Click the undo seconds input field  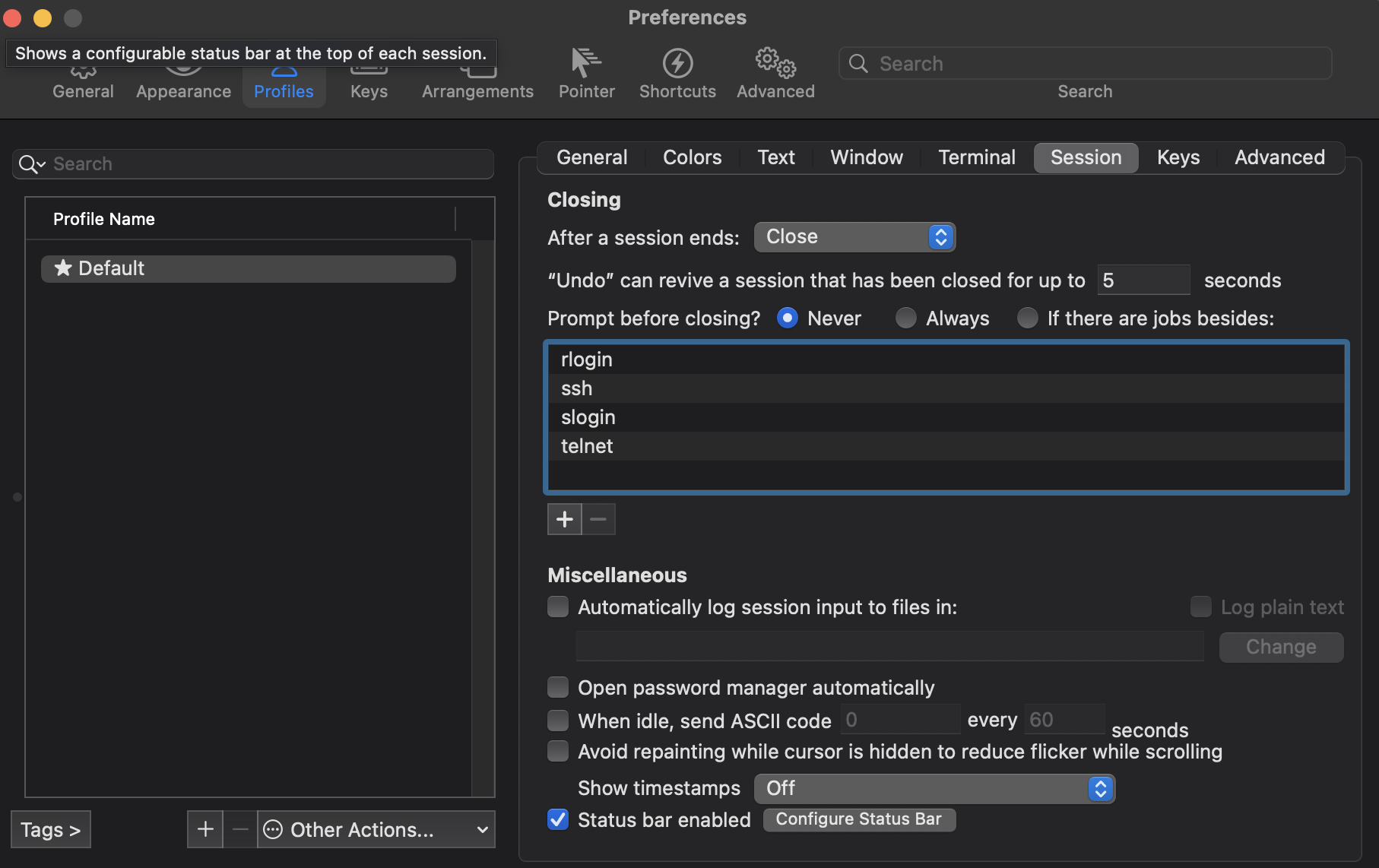pos(1143,280)
